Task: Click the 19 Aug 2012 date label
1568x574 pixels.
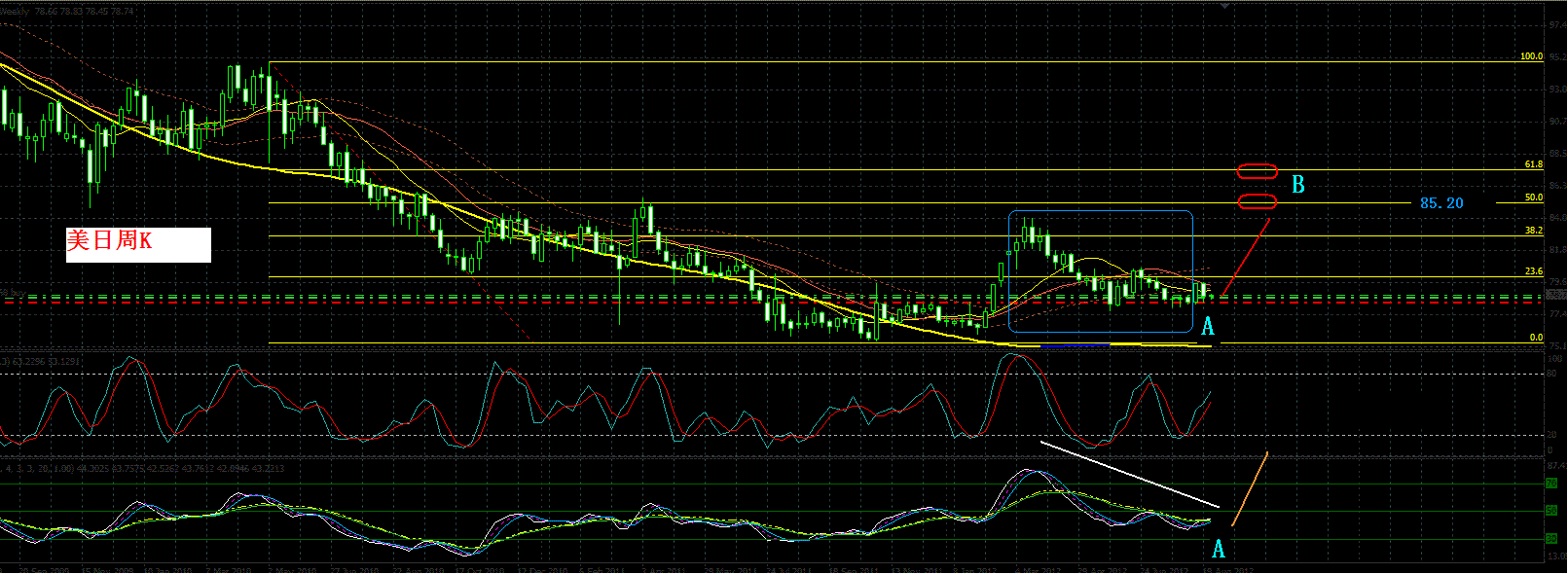Action: pos(1228,570)
